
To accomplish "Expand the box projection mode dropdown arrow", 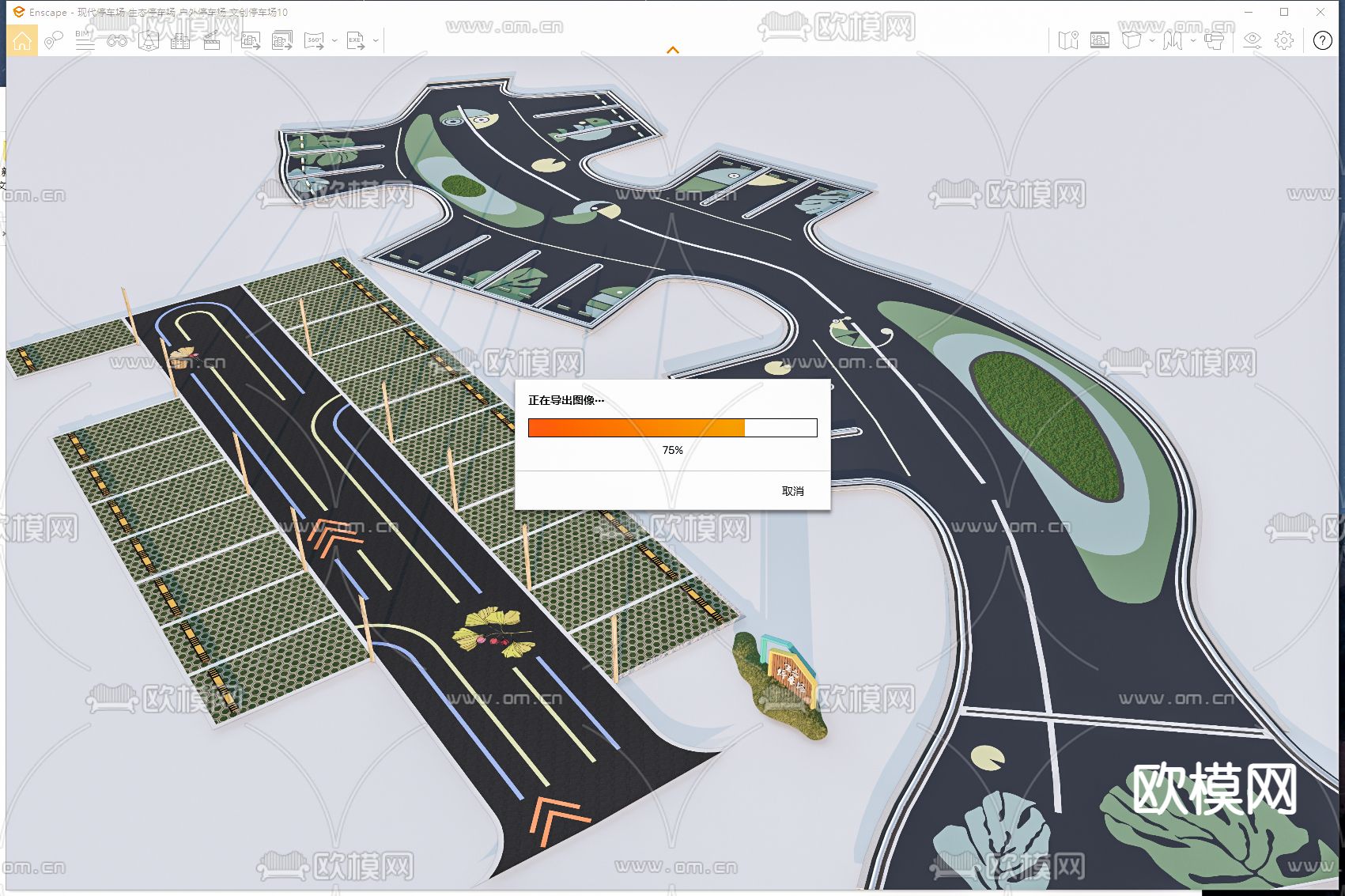I will click(x=1152, y=40).
